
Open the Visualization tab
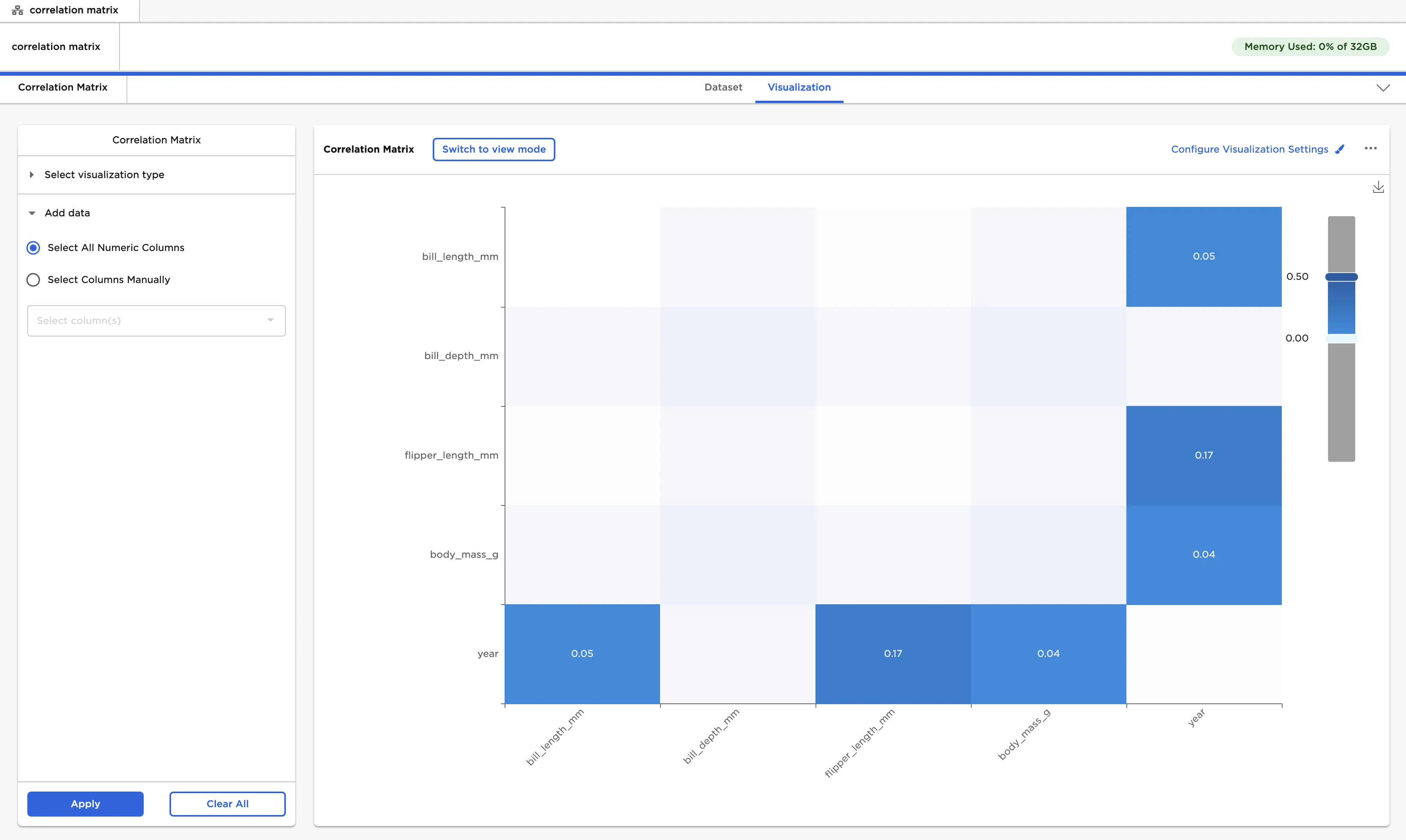tap(799, 87)
